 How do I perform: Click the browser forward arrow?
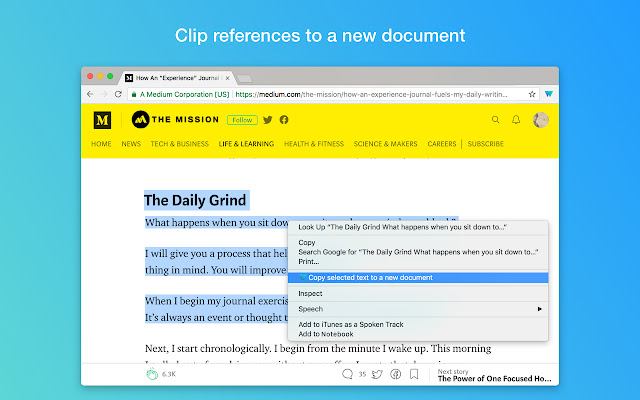(x=104, y=94)
